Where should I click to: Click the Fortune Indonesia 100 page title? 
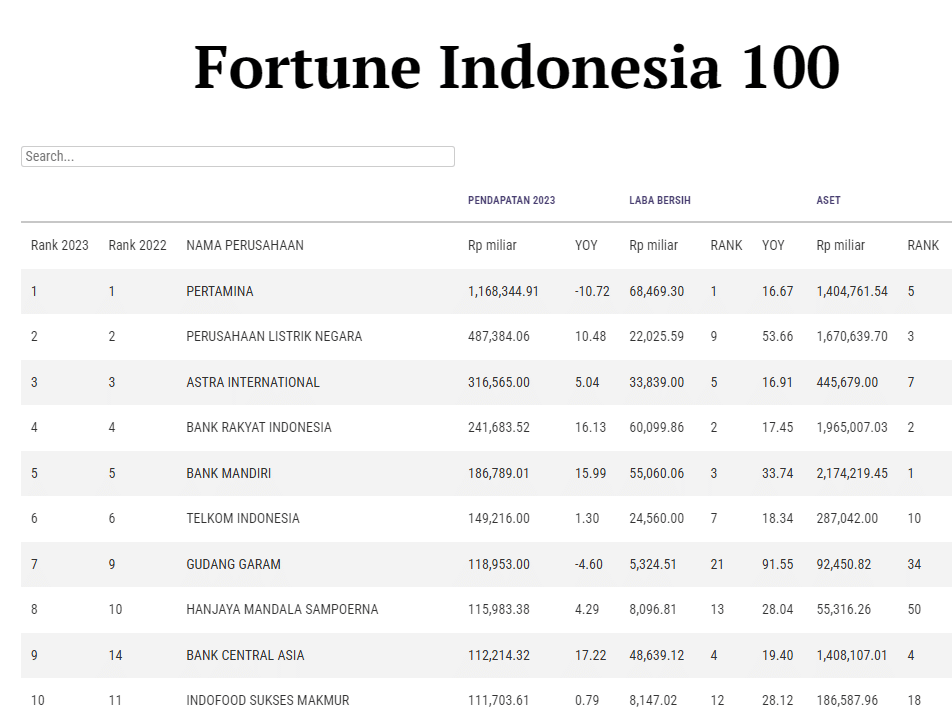(516, 68)
